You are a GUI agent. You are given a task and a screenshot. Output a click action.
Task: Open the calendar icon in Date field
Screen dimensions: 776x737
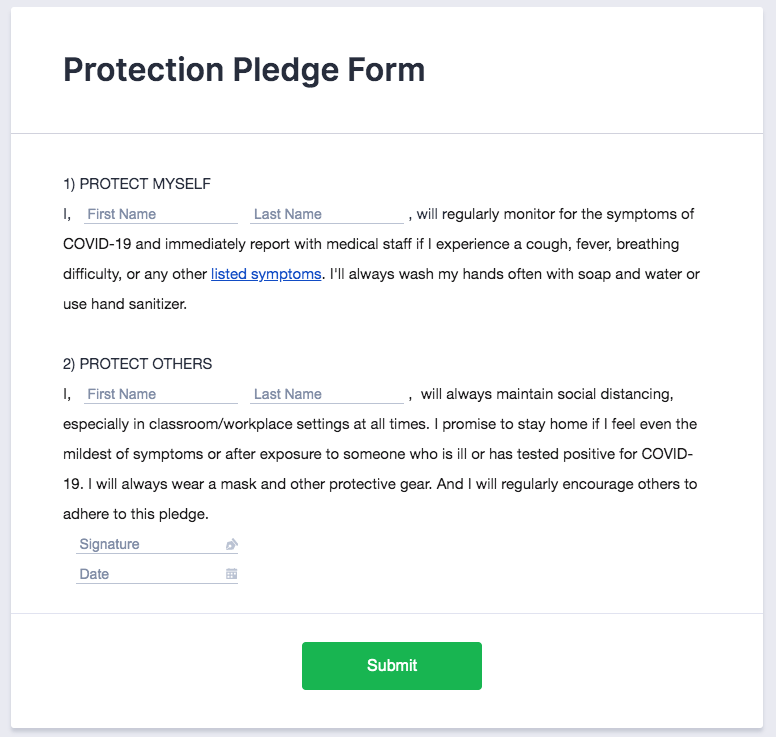coord(232,575)
